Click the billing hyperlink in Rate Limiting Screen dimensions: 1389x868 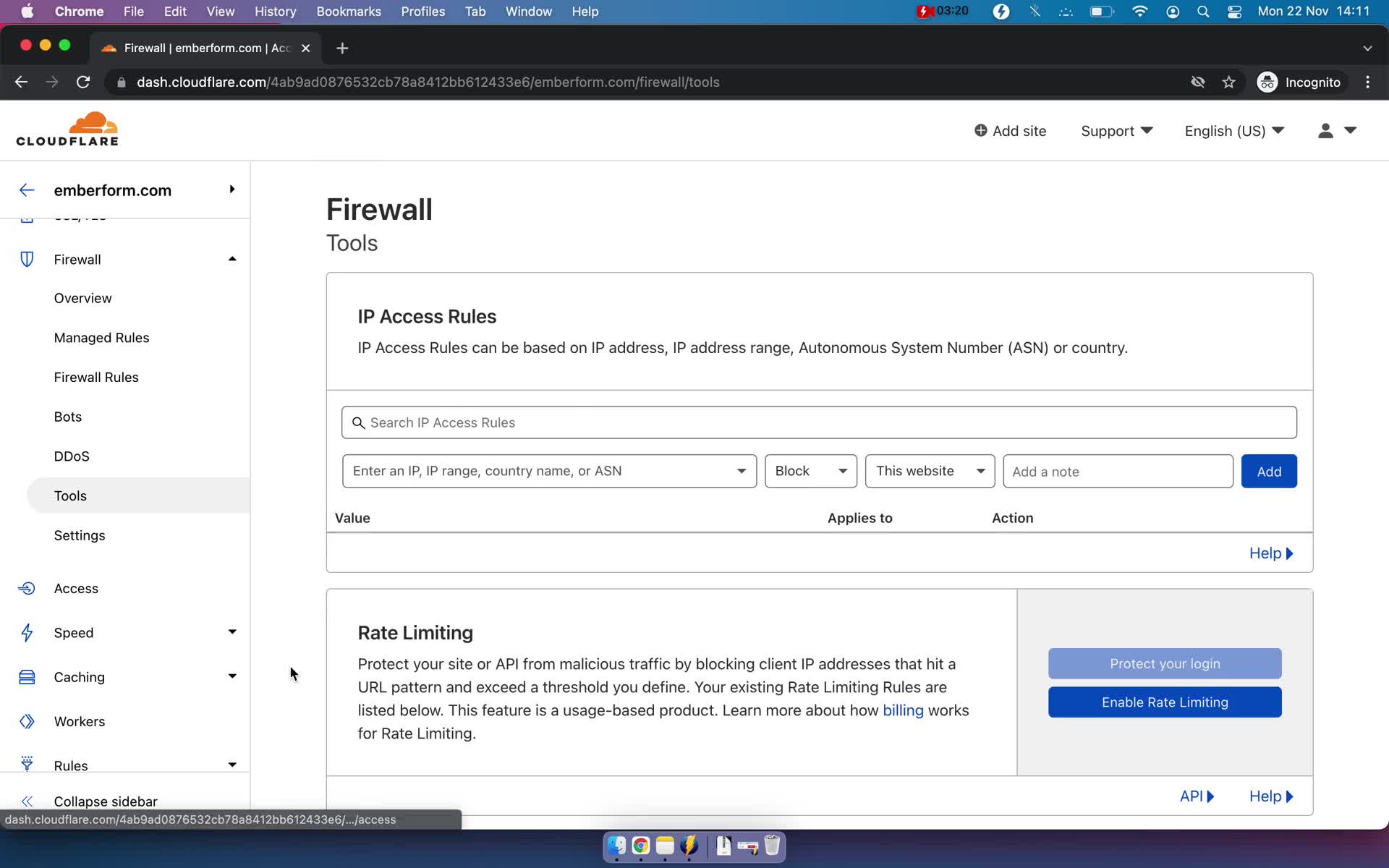902,710
